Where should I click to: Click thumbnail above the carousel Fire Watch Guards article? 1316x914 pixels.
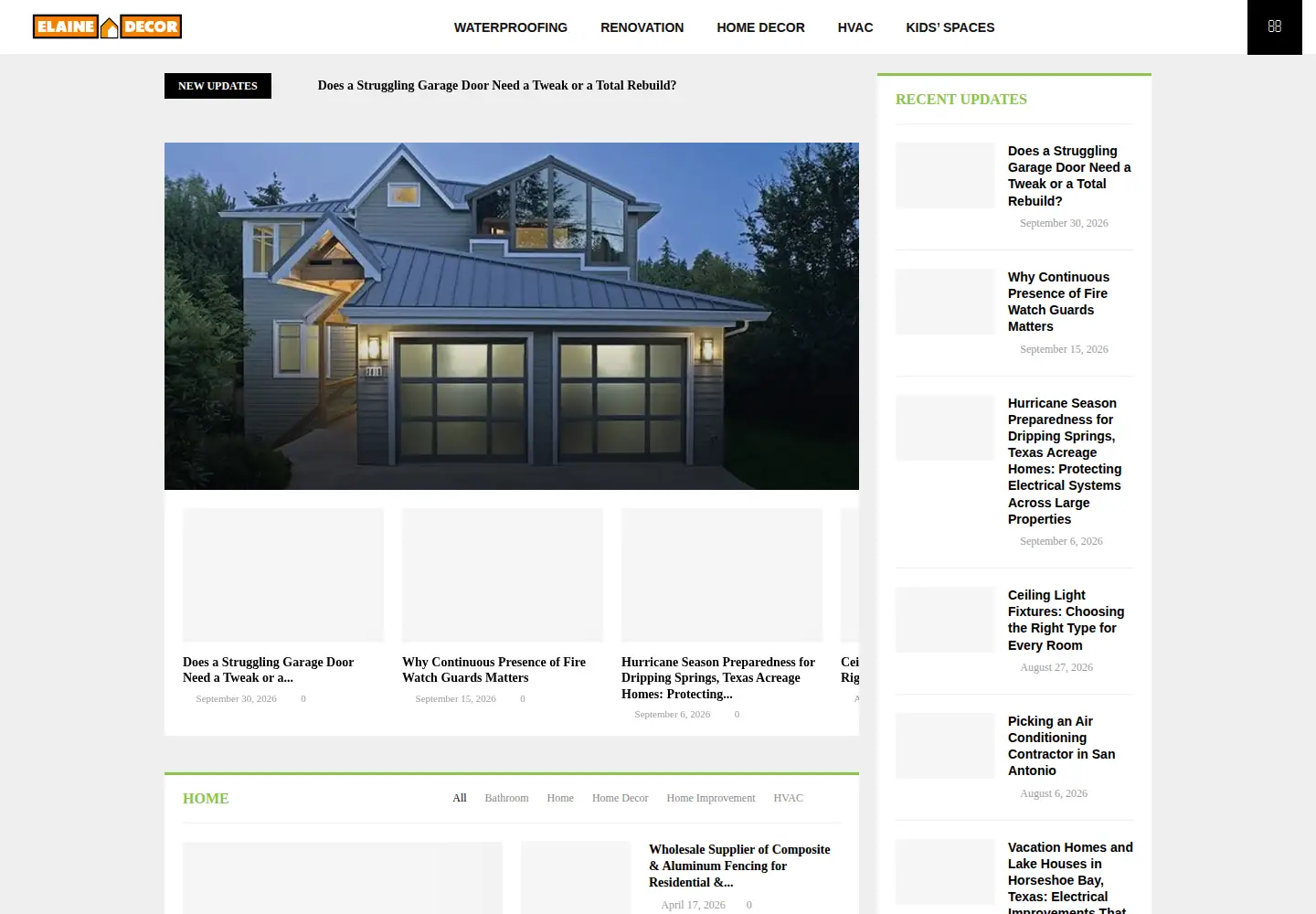(x=503, y=575)
